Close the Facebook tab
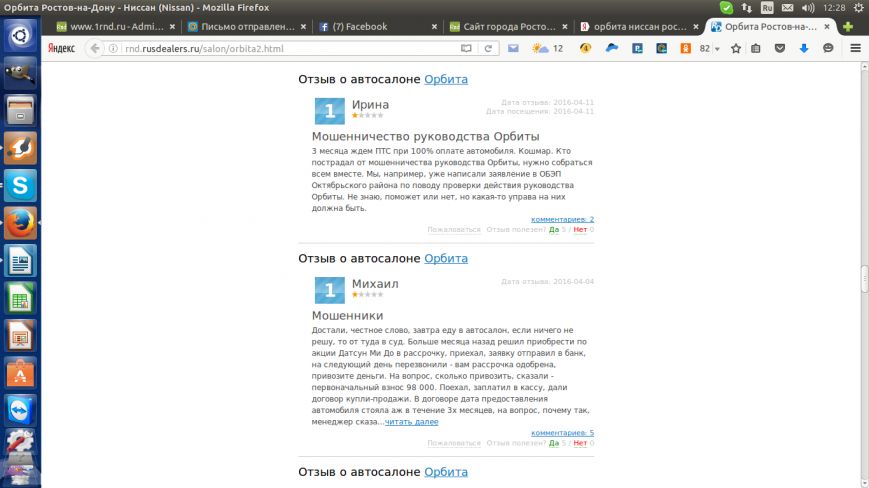 point(434,27)
